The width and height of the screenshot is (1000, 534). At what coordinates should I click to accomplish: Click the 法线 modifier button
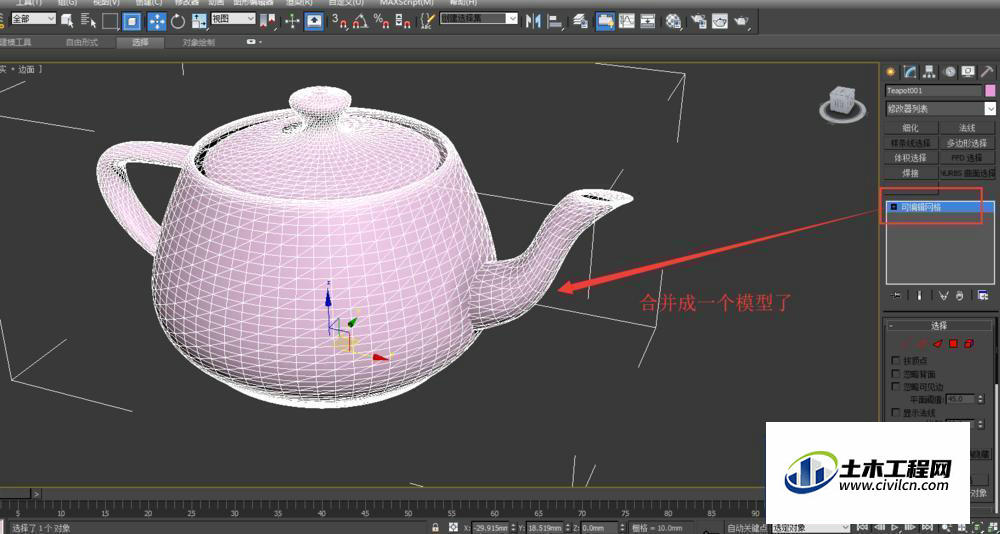coord(967,128)
